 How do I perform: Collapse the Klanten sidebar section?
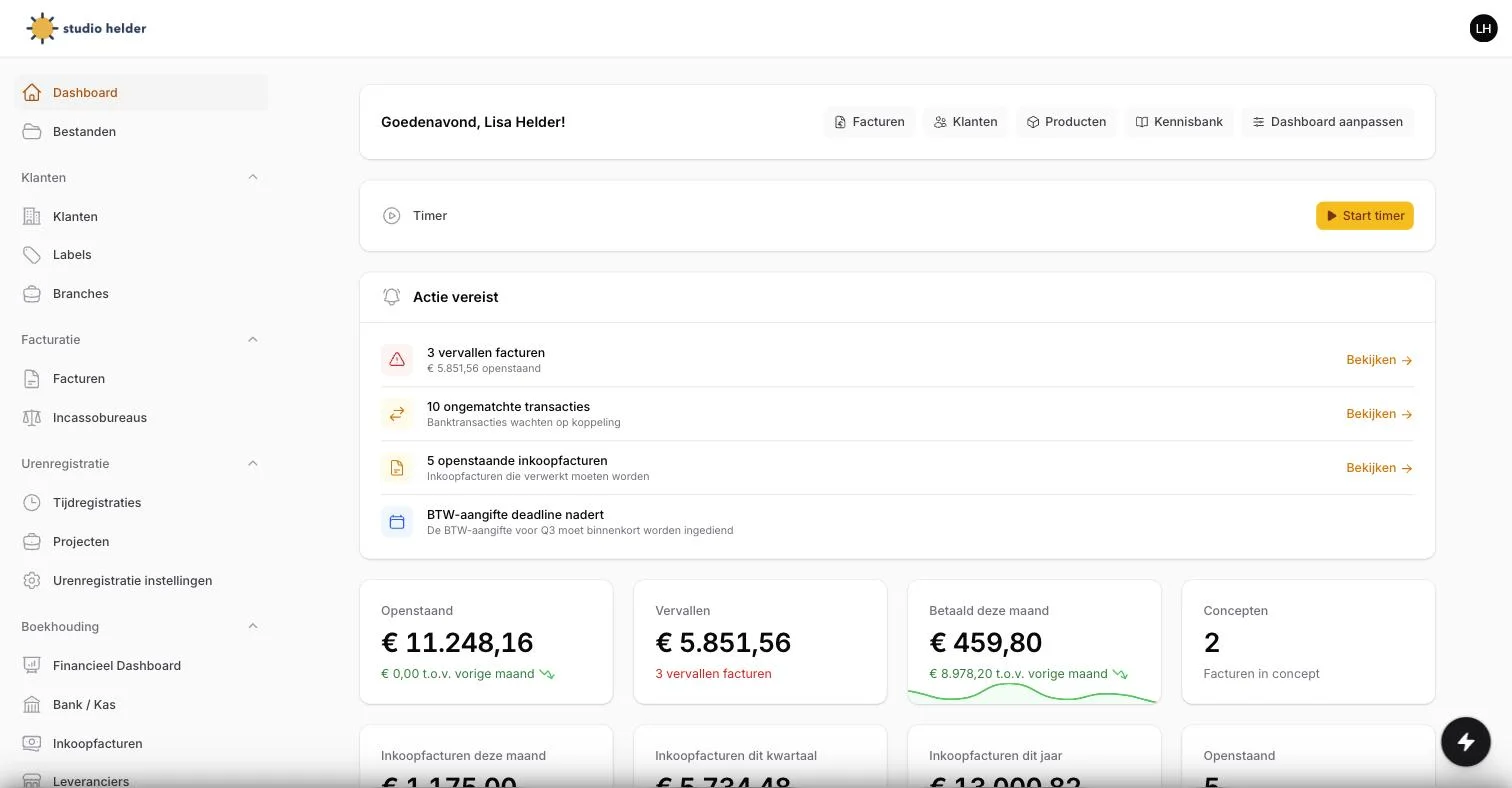(253, 177)
